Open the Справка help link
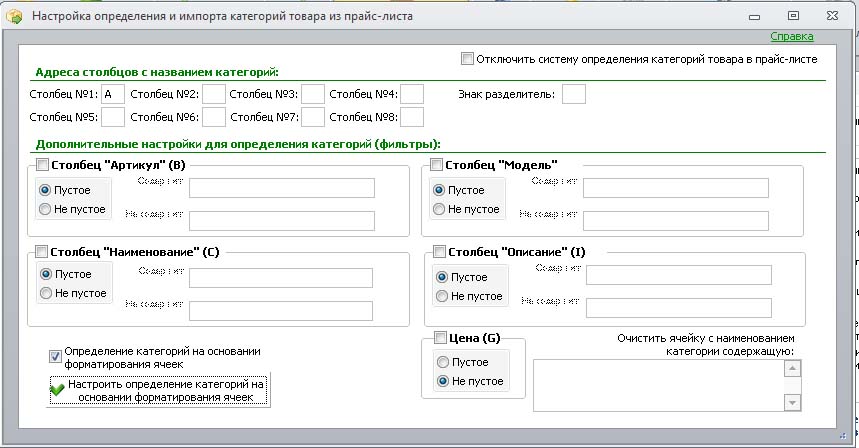Image resolution: width=859 pixels, height=448 pixels. click(x=792, y=36)
